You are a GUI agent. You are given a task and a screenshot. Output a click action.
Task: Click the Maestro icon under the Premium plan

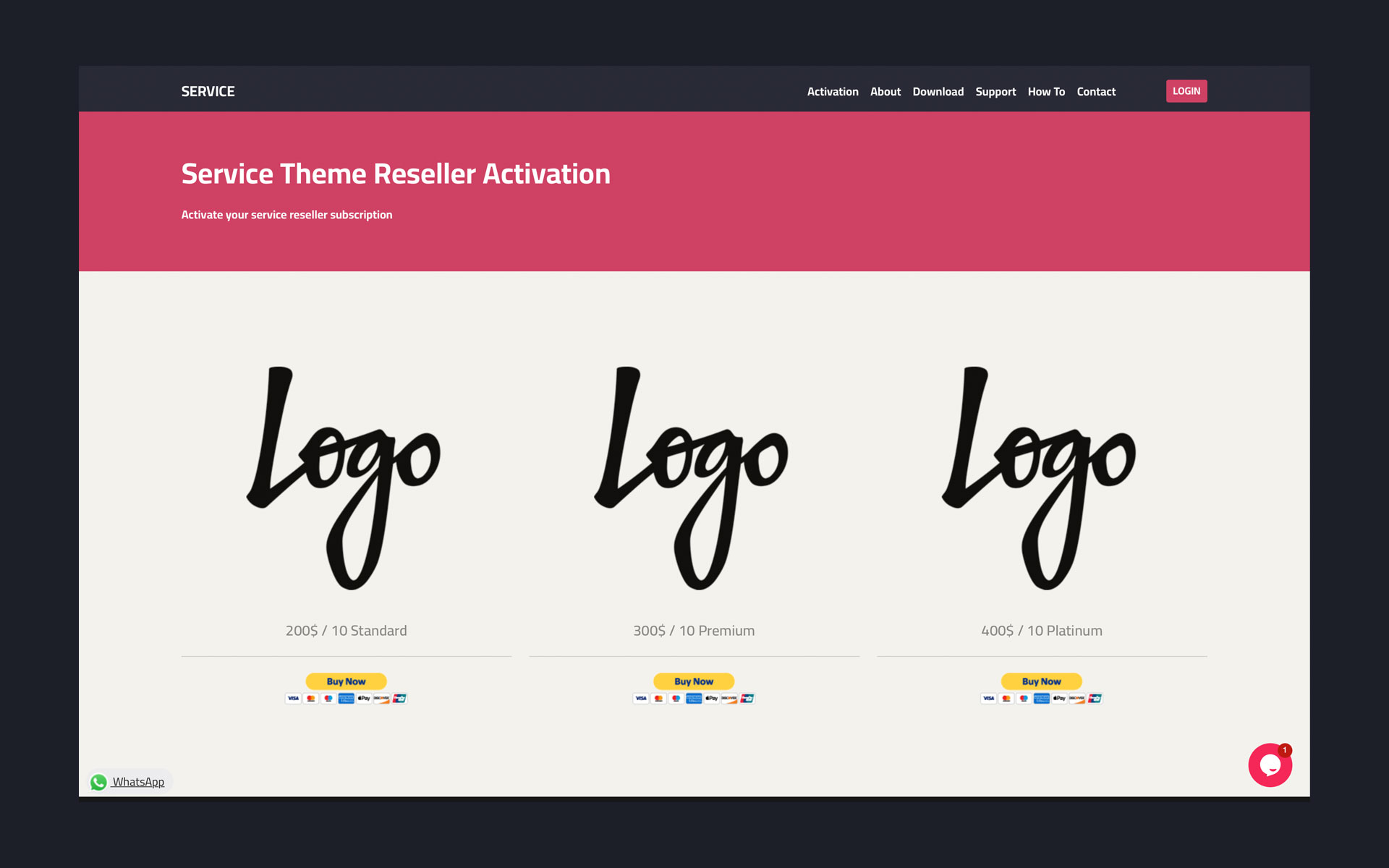coord(675,698)
